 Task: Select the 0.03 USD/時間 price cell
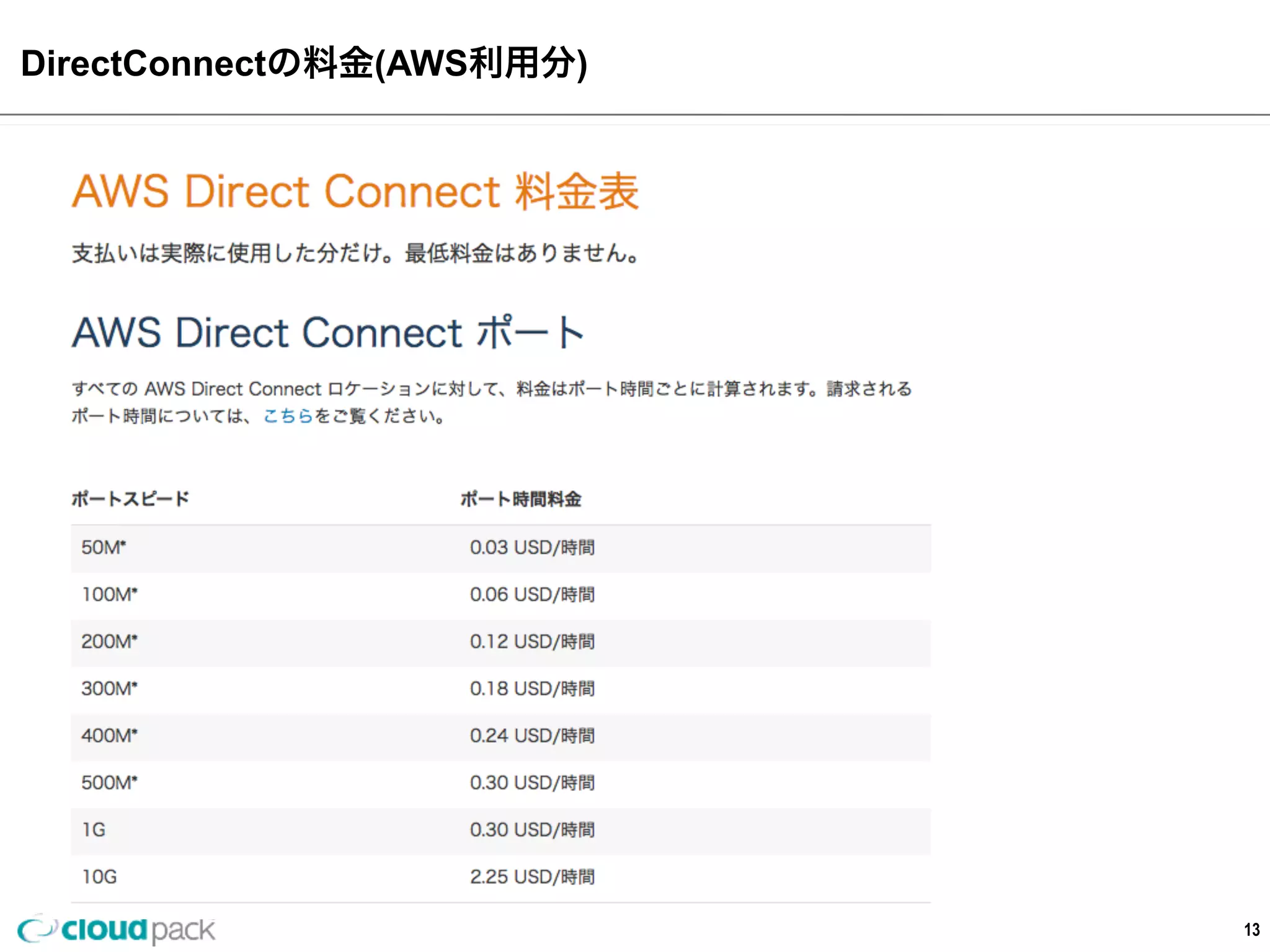532,547
